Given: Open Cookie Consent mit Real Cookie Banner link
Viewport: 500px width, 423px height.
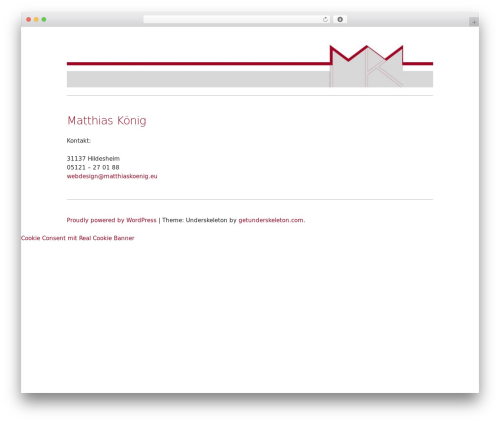Looking at the screenshot, I should [x=78, y=238].
